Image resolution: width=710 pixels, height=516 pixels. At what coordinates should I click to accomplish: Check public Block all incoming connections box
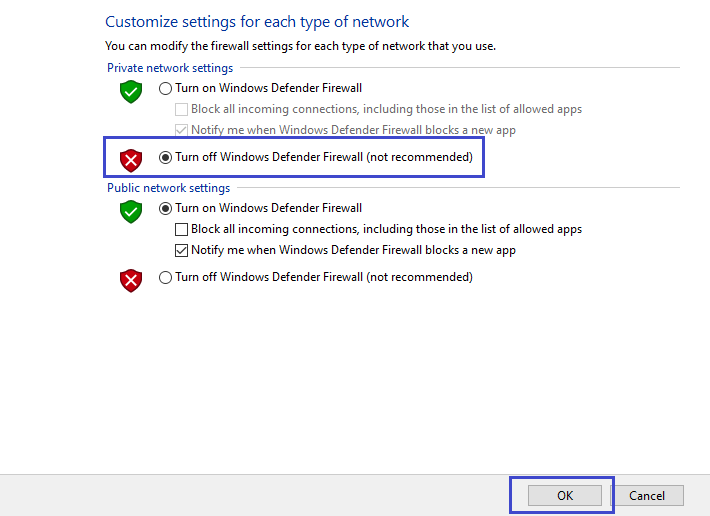[x=181, y=229]
